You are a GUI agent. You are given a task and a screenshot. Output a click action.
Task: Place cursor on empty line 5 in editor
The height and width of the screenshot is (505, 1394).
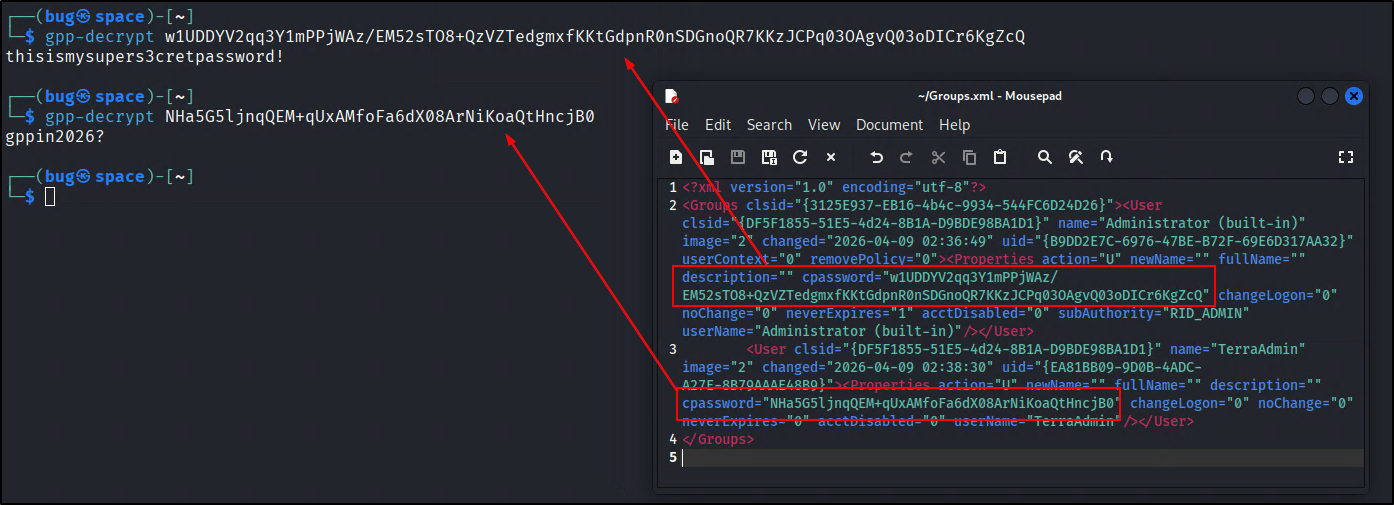click(900, 457)
